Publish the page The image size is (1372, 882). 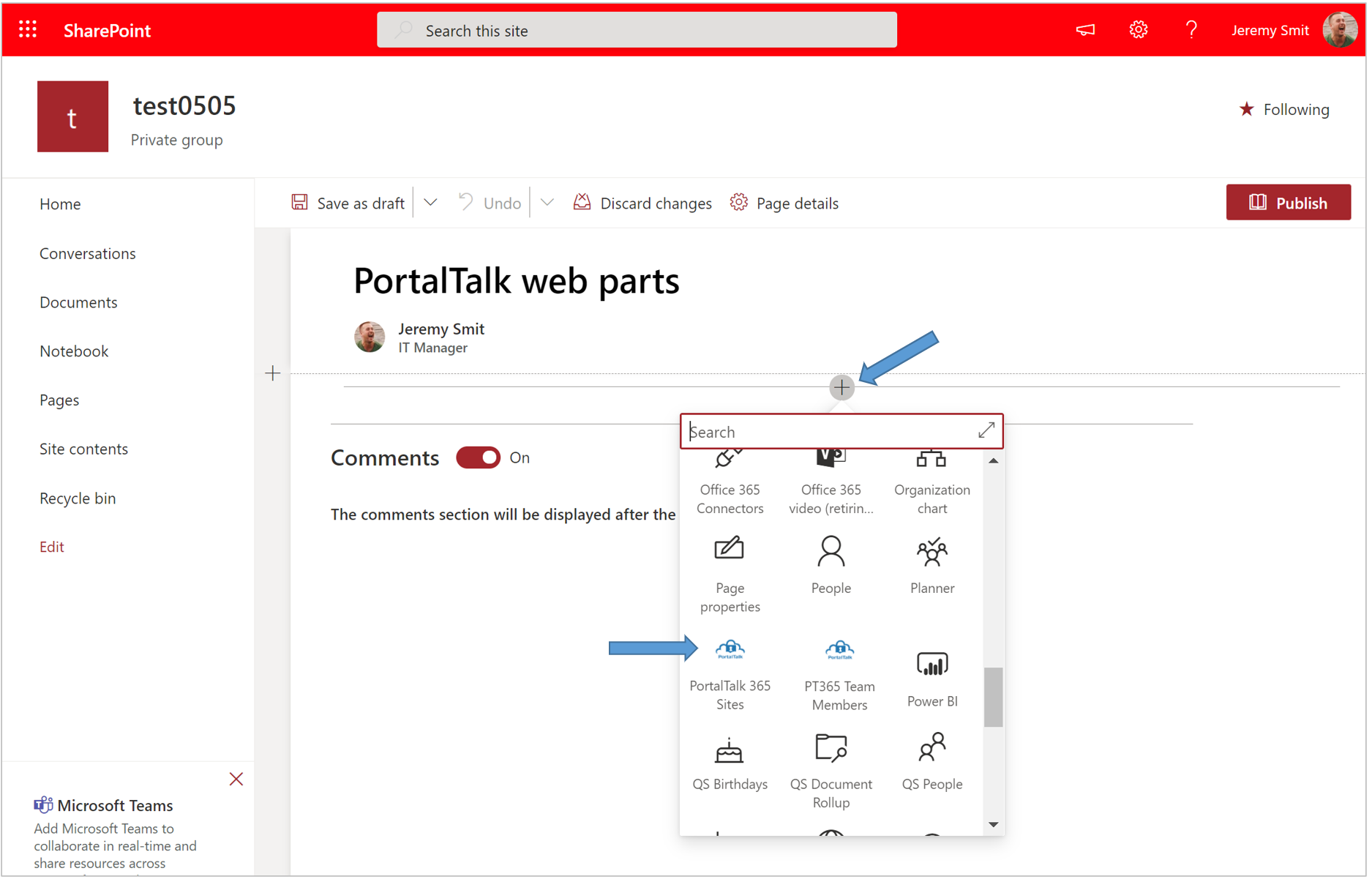[1288, 203]
